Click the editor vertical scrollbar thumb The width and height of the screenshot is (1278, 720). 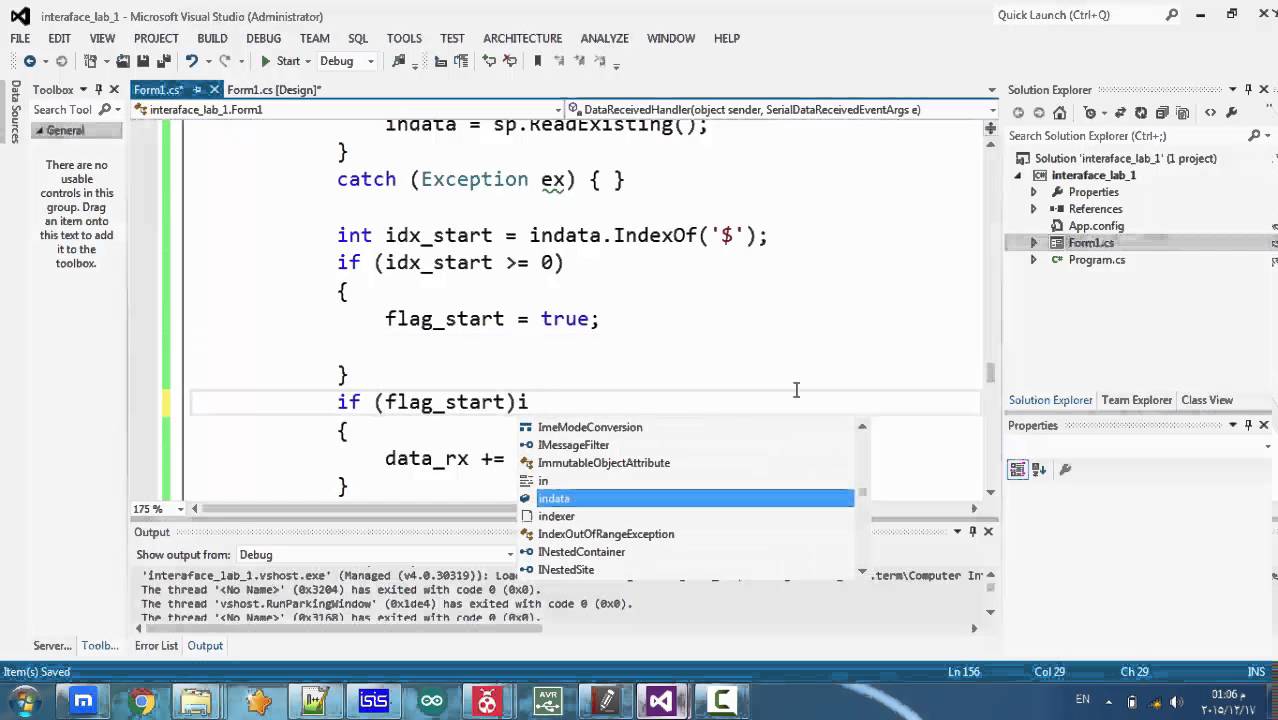coord(990,372)
